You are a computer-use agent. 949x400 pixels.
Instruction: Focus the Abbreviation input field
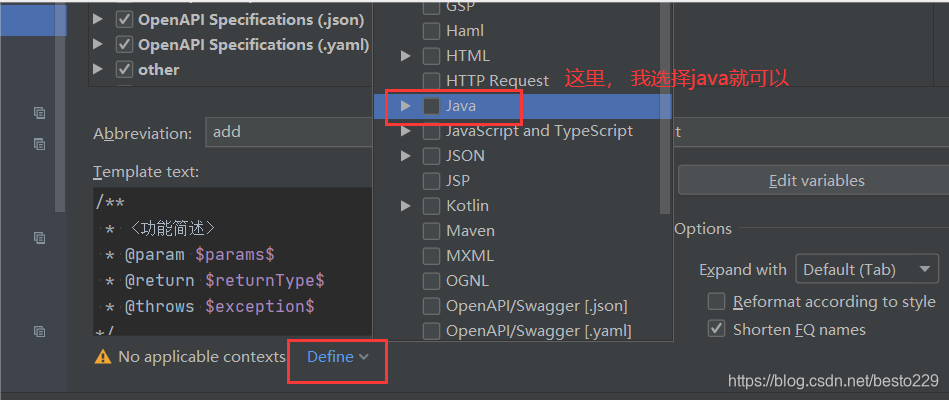[289, 132]
